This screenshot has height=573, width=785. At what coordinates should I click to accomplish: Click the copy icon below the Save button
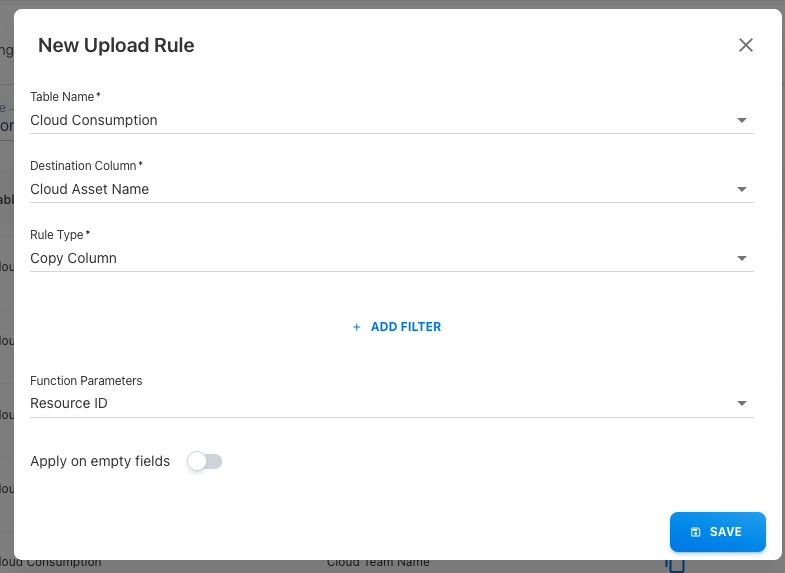point(676,565)
